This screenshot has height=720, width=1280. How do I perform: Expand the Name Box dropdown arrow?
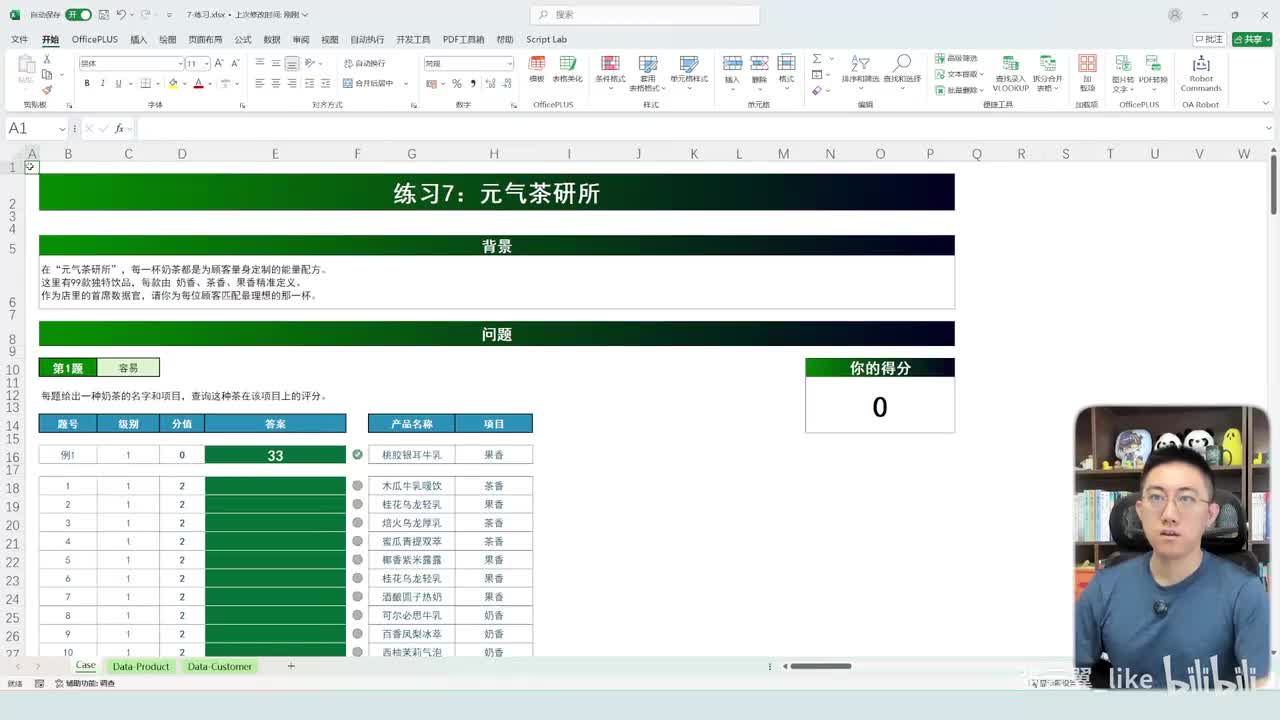[x=62, y=128]
